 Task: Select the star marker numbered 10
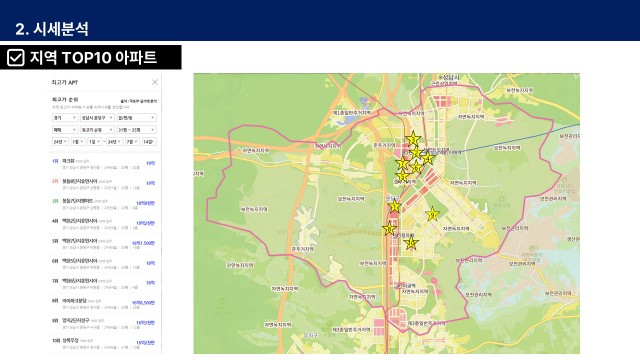click(411, 243)
